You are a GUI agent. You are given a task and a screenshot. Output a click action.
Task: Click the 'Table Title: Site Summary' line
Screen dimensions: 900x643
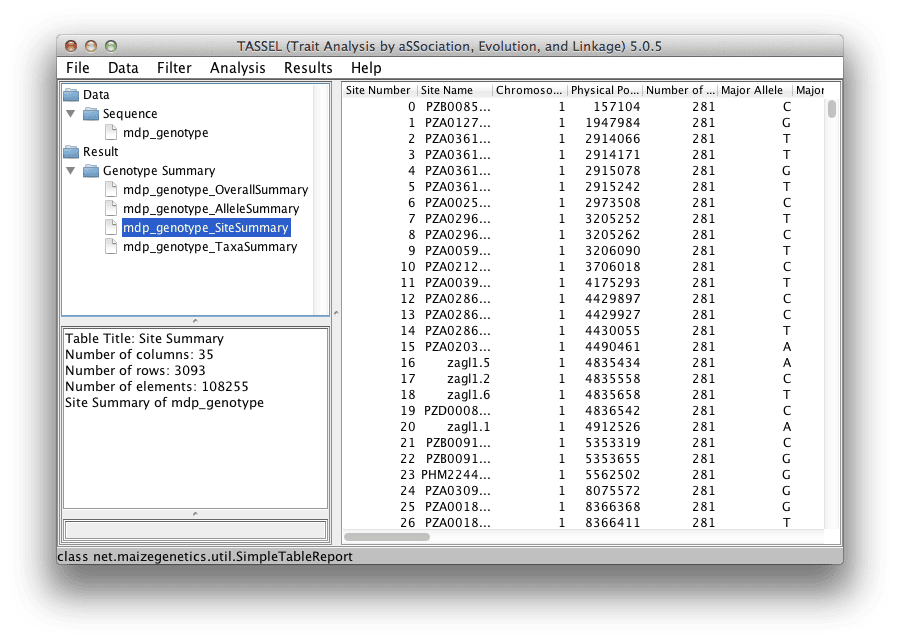(x=144, y=339)
